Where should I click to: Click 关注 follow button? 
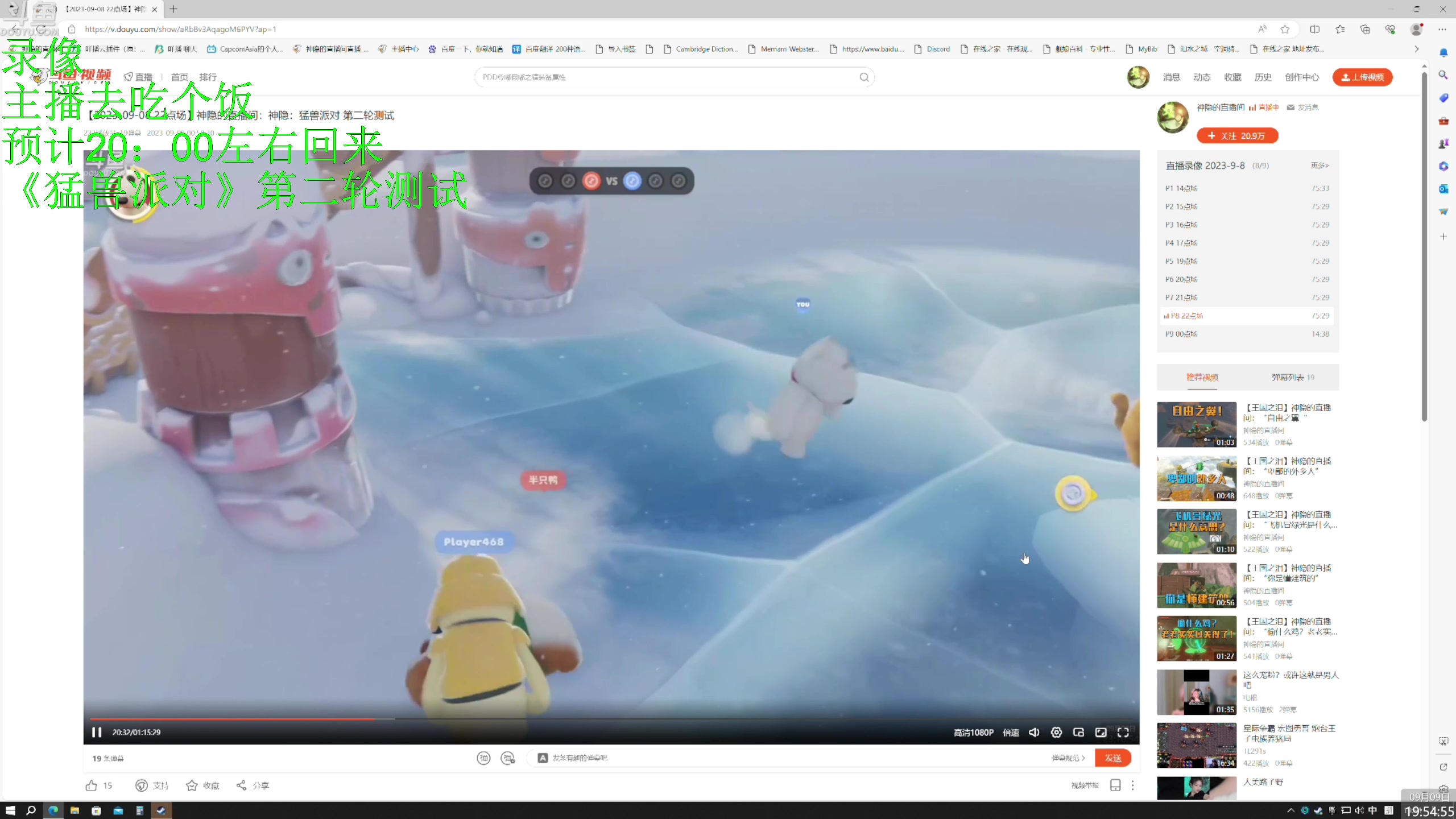point(1237,136)
